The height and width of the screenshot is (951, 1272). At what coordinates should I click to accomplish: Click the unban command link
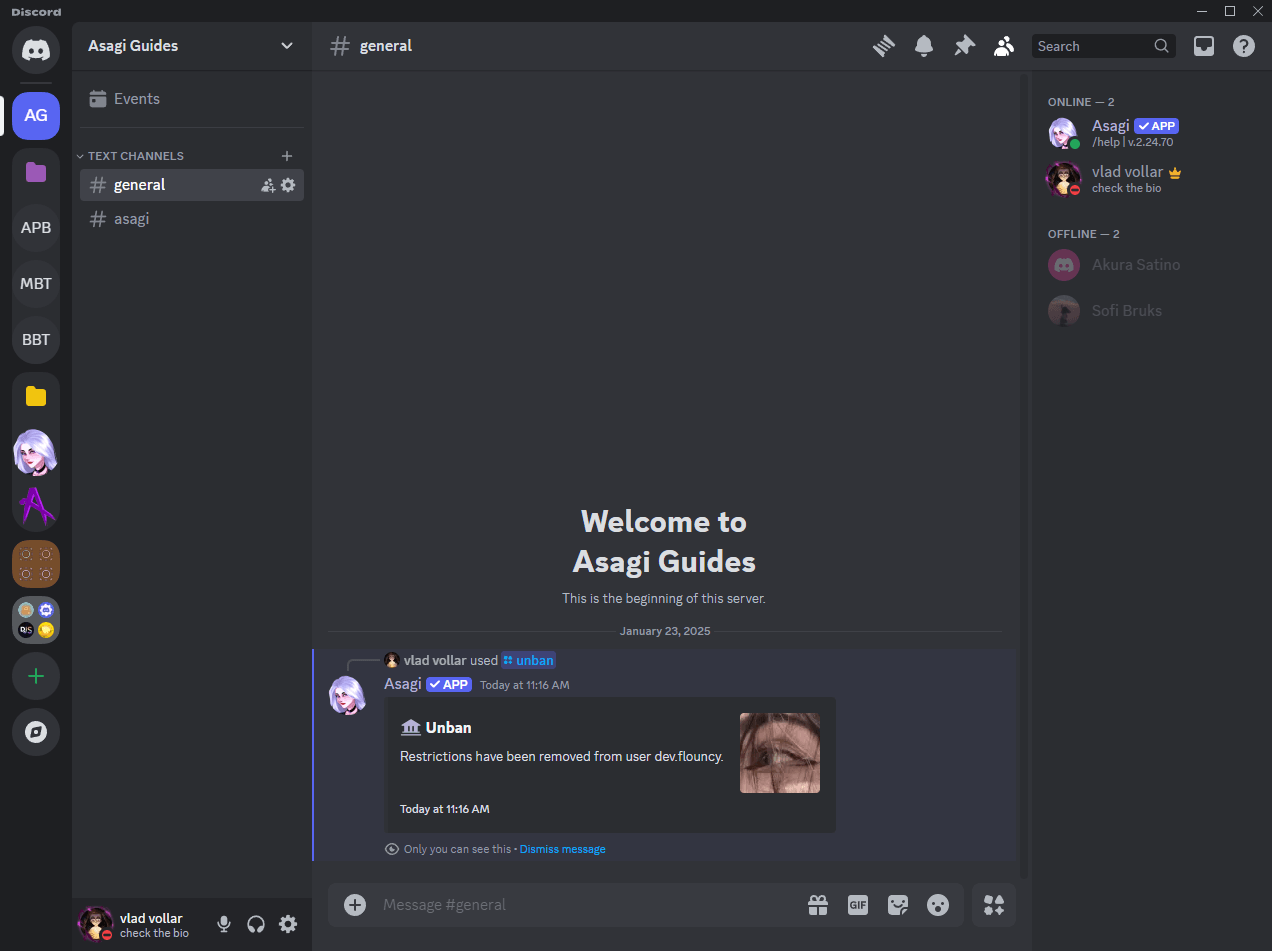click(528, 660)
